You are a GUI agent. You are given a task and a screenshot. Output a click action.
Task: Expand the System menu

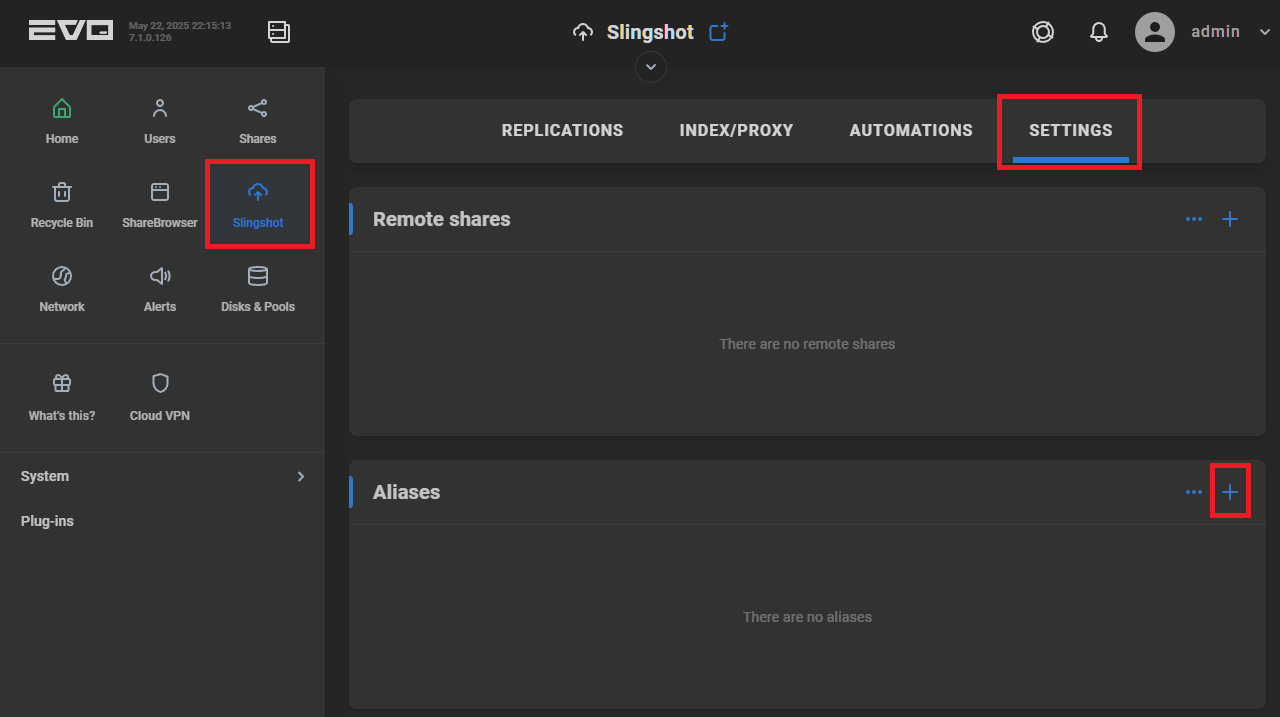[x=163, y=476]
